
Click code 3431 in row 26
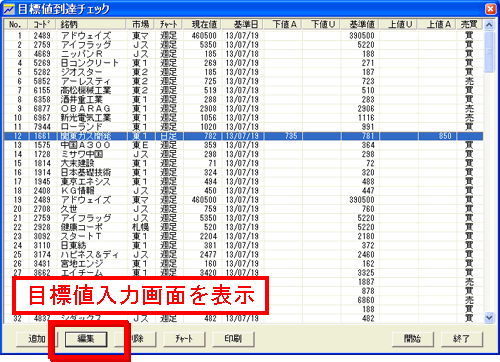tap(42, 264)
